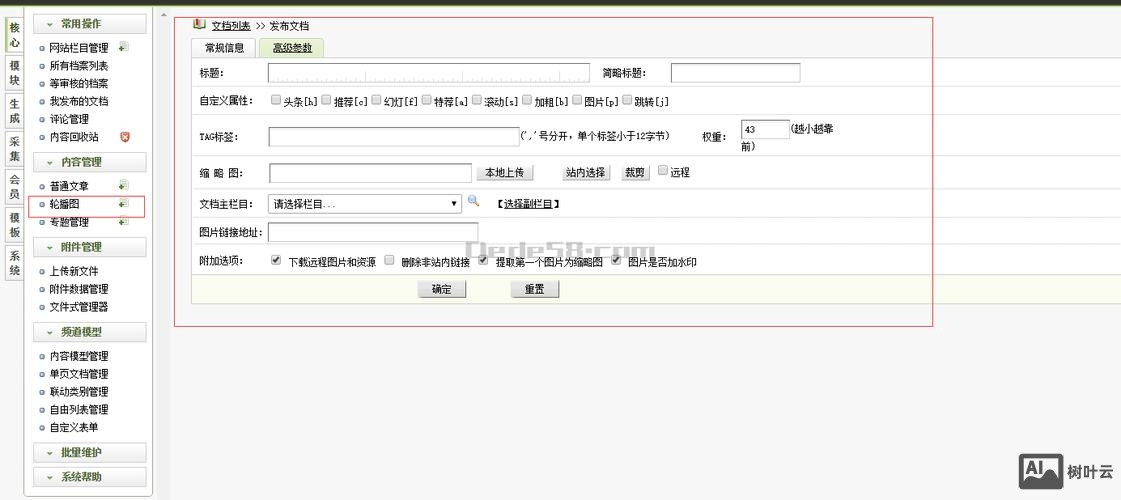Focus the 标题 input field
This screenshot has width=1121, height=500.
pyautogui.click(x=429, y=73)
